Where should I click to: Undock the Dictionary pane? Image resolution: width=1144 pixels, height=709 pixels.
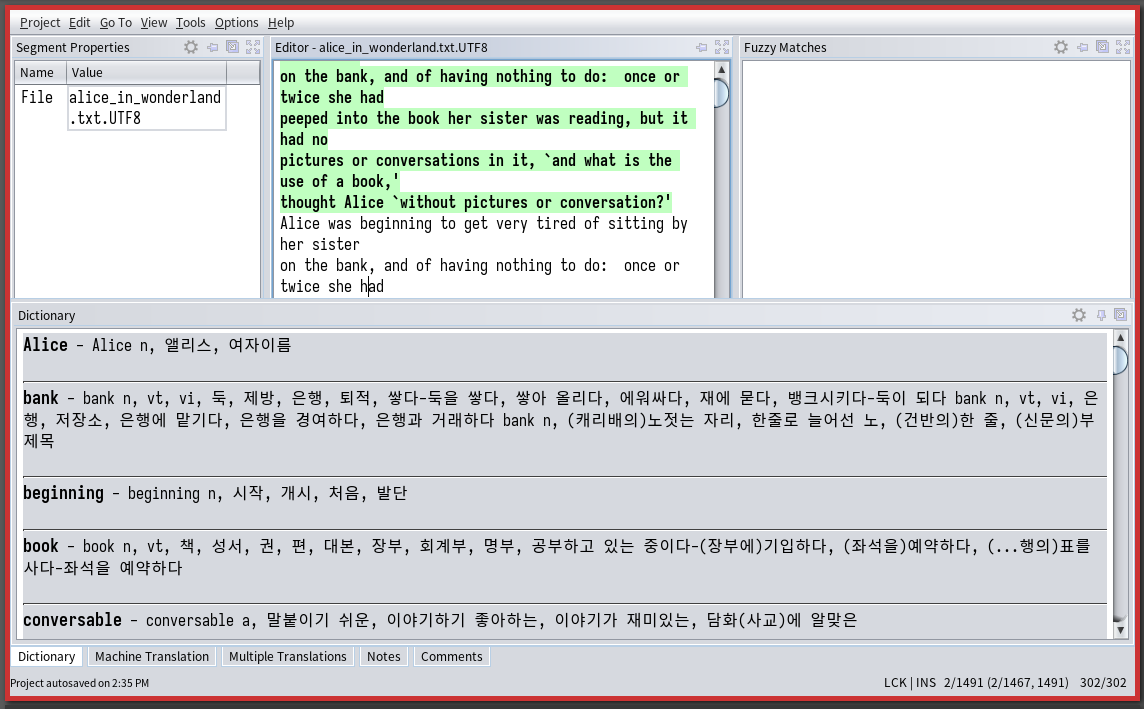pyautogui.click(x=1121, y=315)
